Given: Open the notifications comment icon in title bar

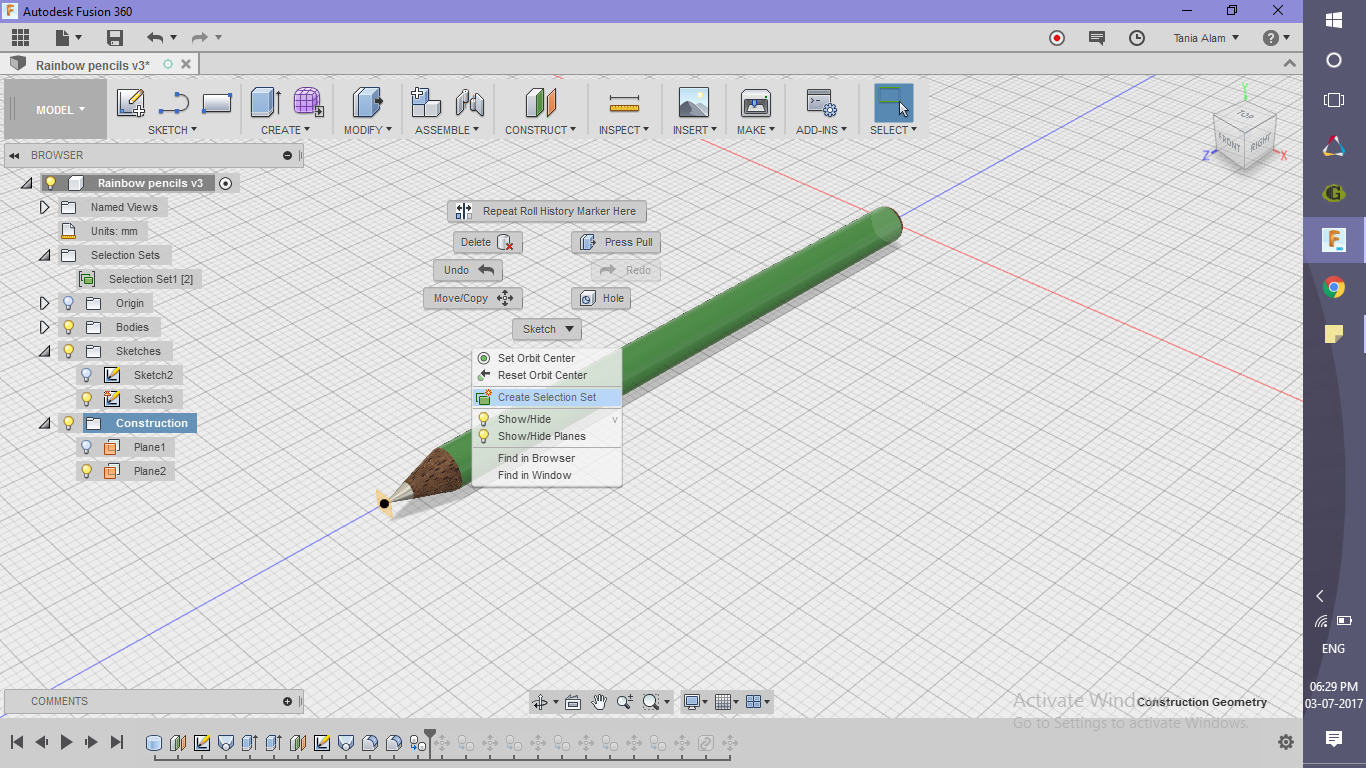Looking at the screenshot, I should 1097,38.
